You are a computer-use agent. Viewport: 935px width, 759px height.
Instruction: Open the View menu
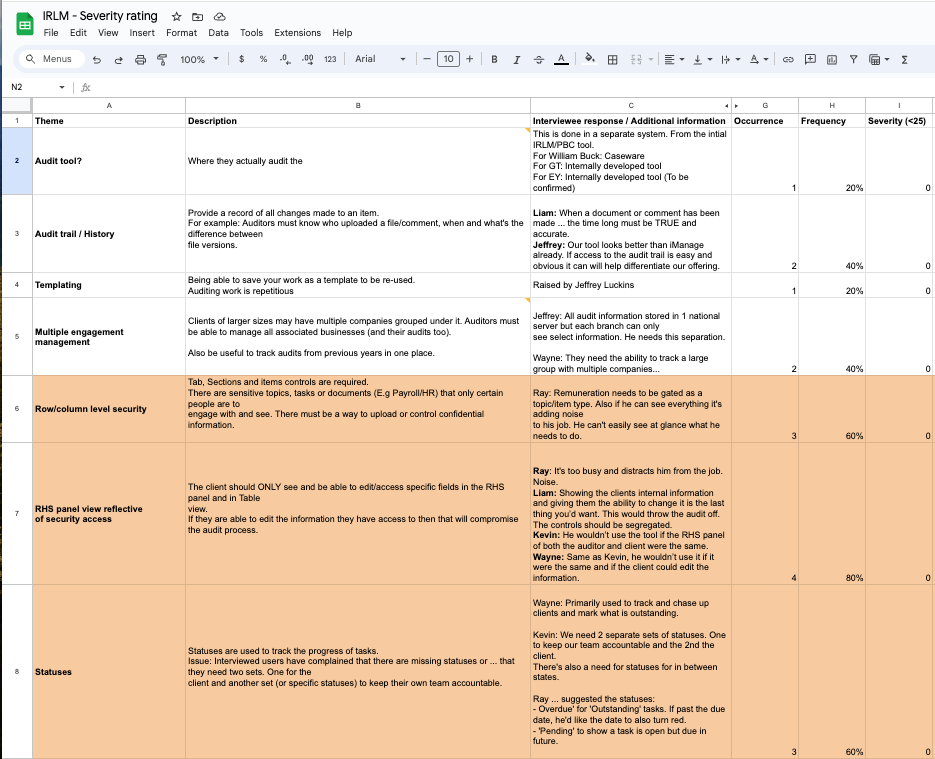point(108,33)
